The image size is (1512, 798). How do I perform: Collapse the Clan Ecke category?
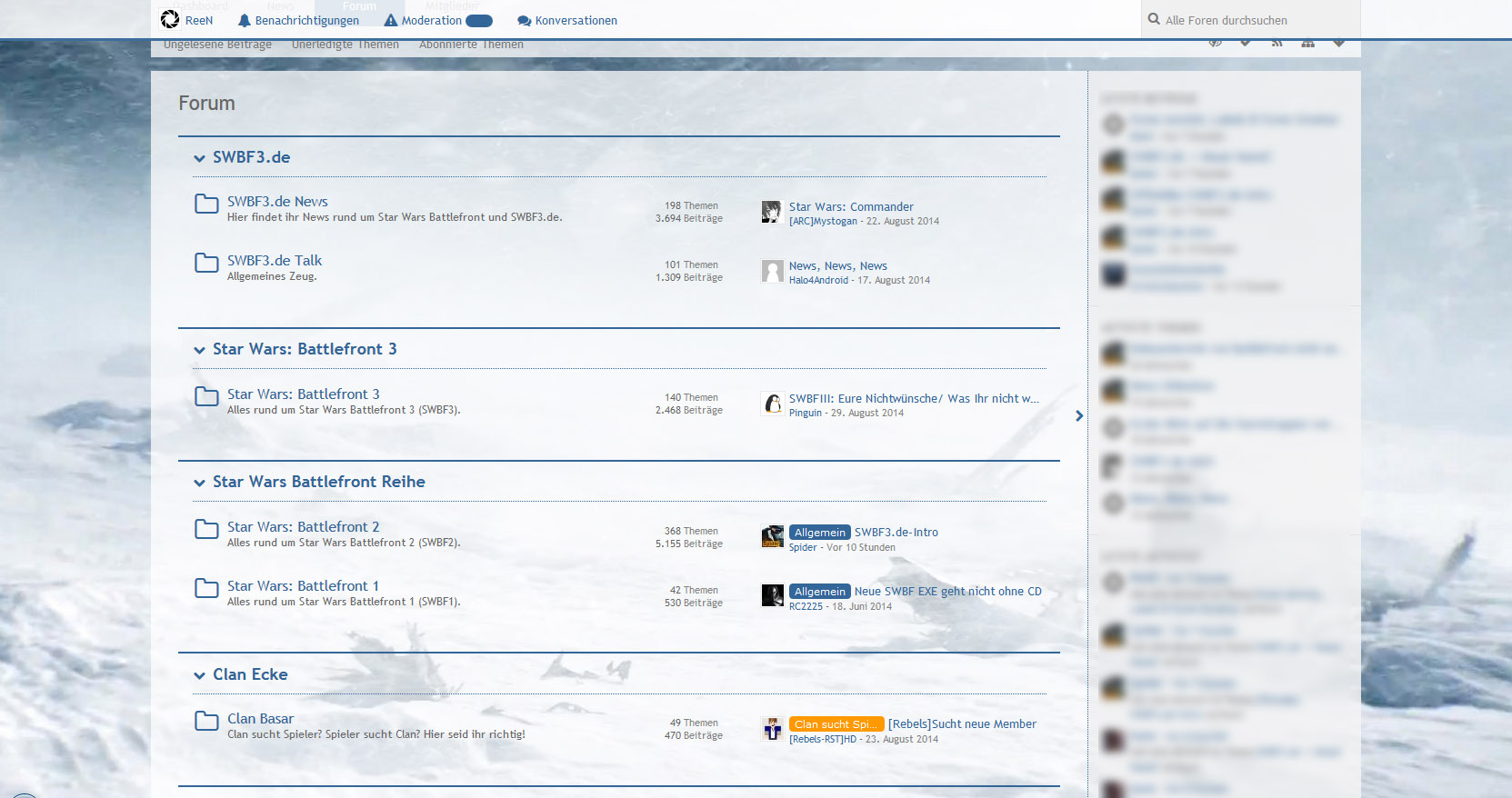coord(199,675)
